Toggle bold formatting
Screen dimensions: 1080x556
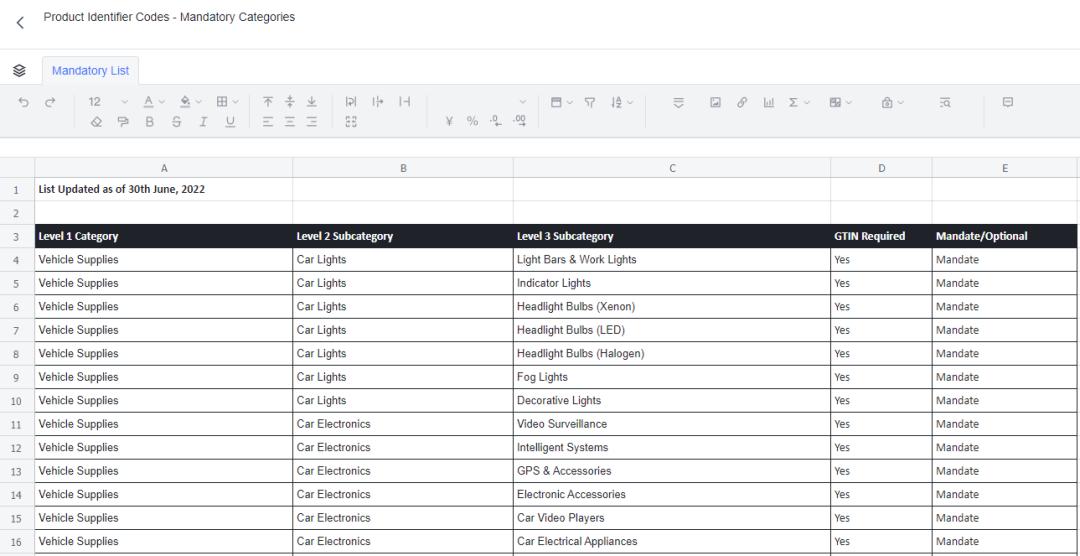(x=150, y=121)
